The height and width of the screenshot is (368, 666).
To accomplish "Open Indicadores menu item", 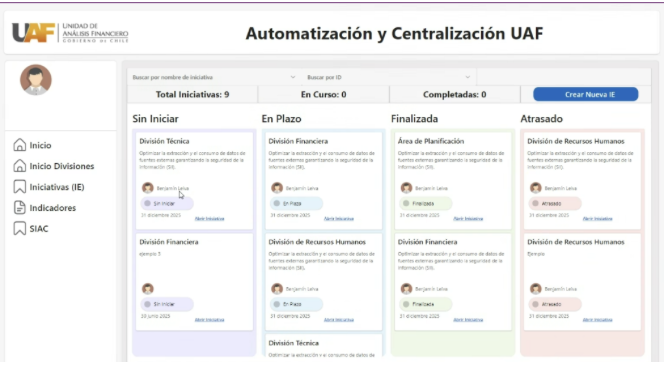I will pyautogui.click(x=53, y=208).
